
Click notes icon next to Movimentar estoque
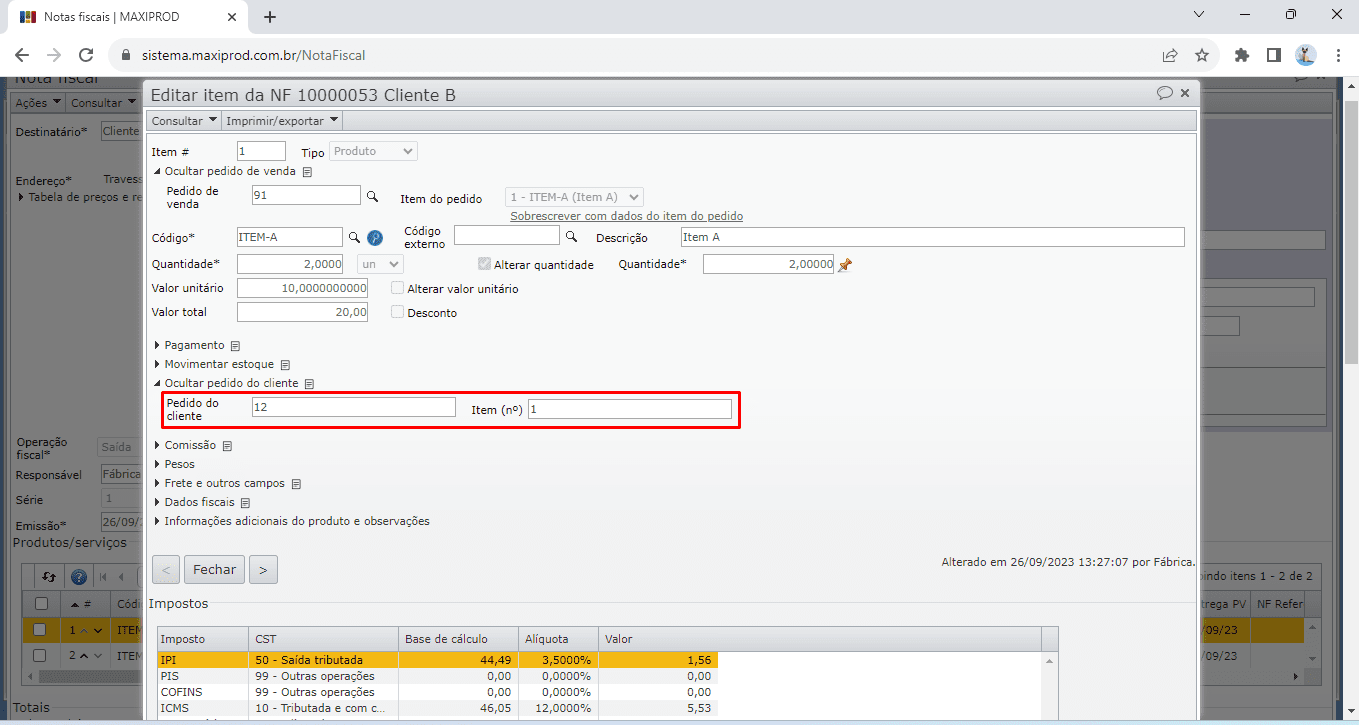284,365
